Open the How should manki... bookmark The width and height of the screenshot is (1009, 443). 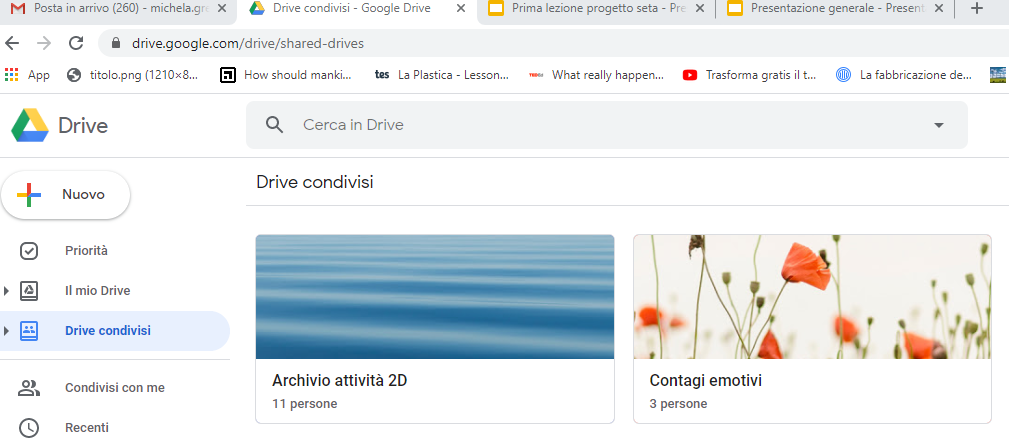coord(286,75)
